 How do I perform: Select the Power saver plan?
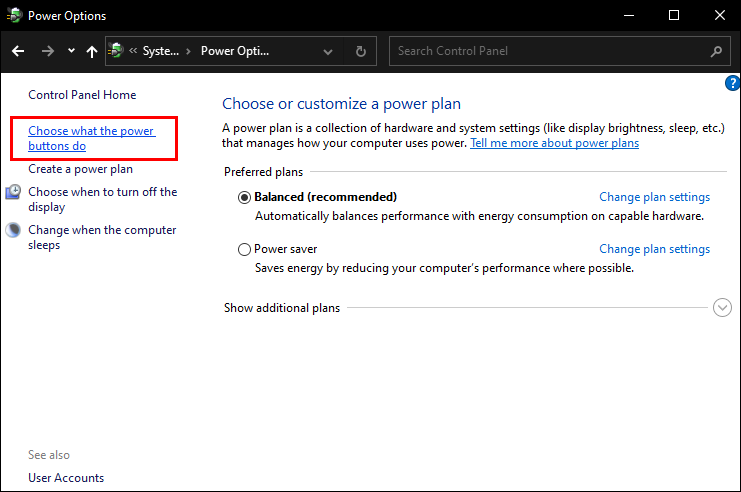click(245, 249)
